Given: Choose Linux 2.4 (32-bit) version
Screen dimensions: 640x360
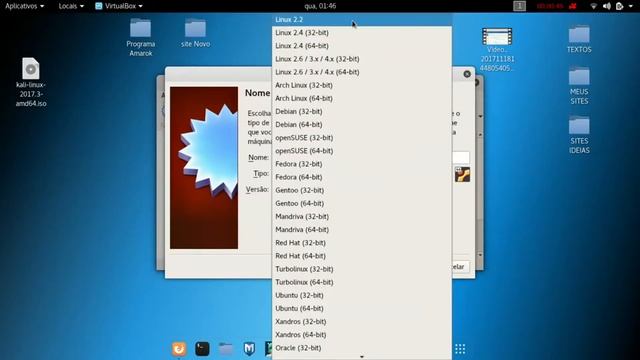Looking at the screenshot, I should tap(362, 33).
